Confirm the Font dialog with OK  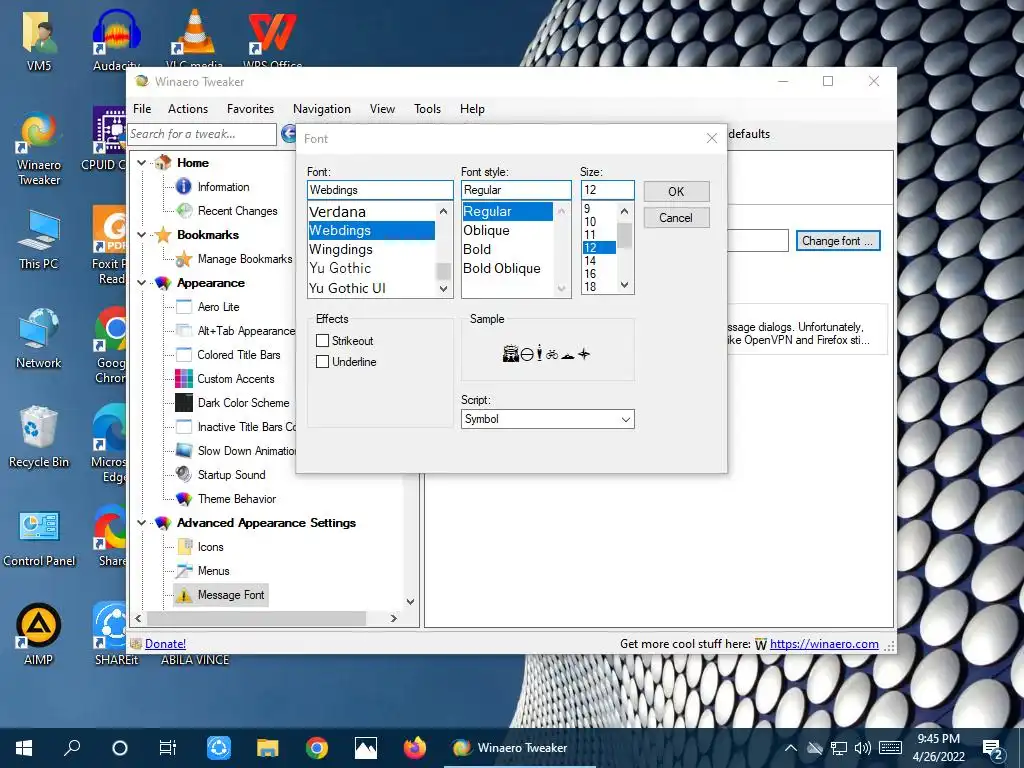676,191
